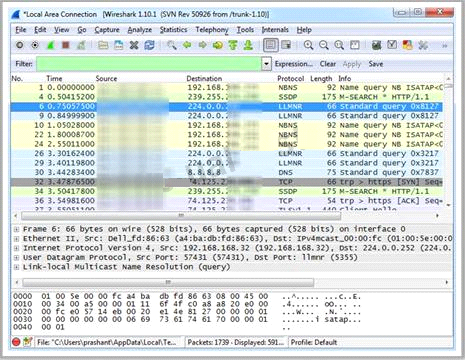Select packet 32 TCP SYN row
Screen dimensions: 465x360
point(227,182)
